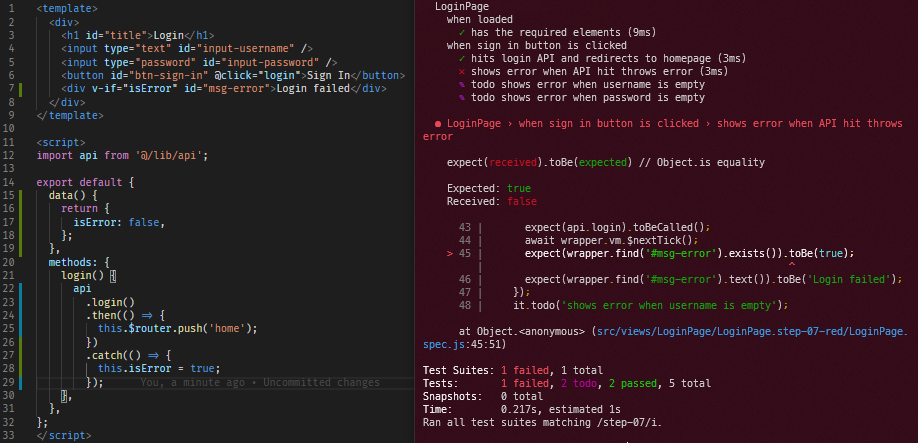Click the "when loaded" describe line
The image size is (918, 443).
pos(479,19)
